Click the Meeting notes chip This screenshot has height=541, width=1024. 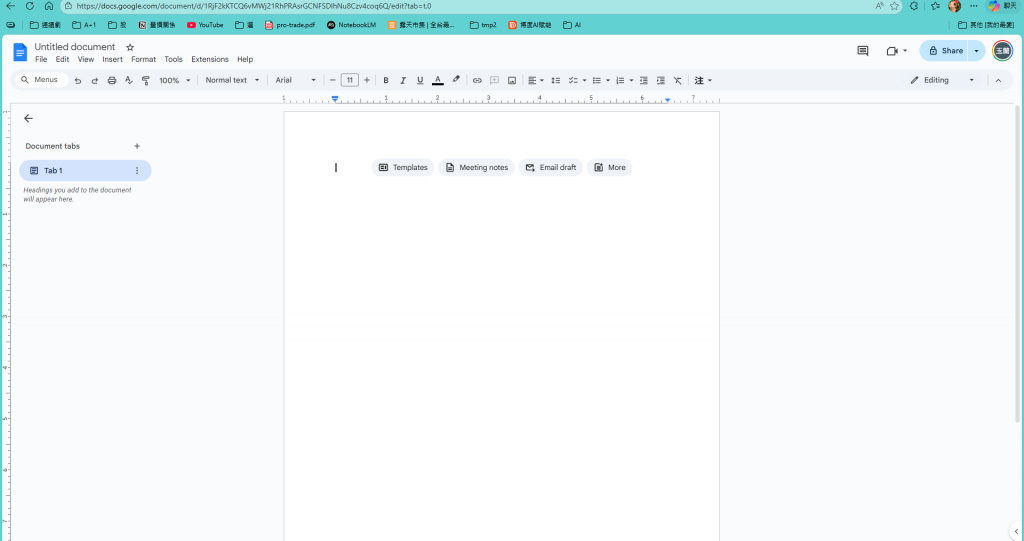476,167
